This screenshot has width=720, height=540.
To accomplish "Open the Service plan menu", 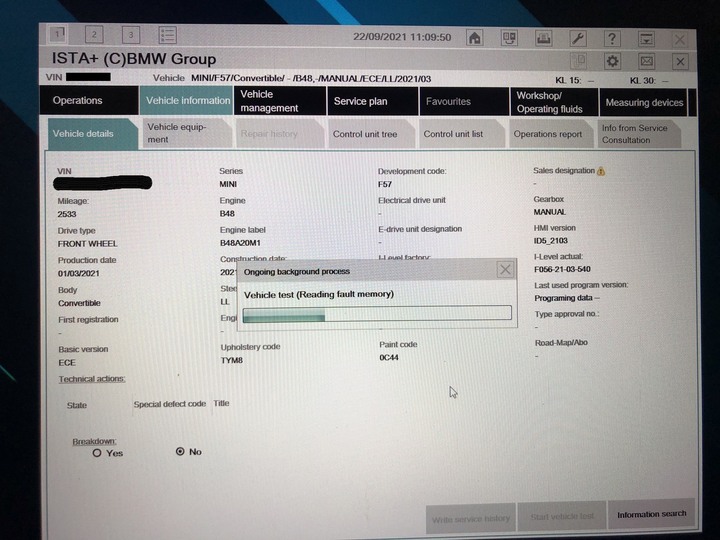I will (373, 101).
